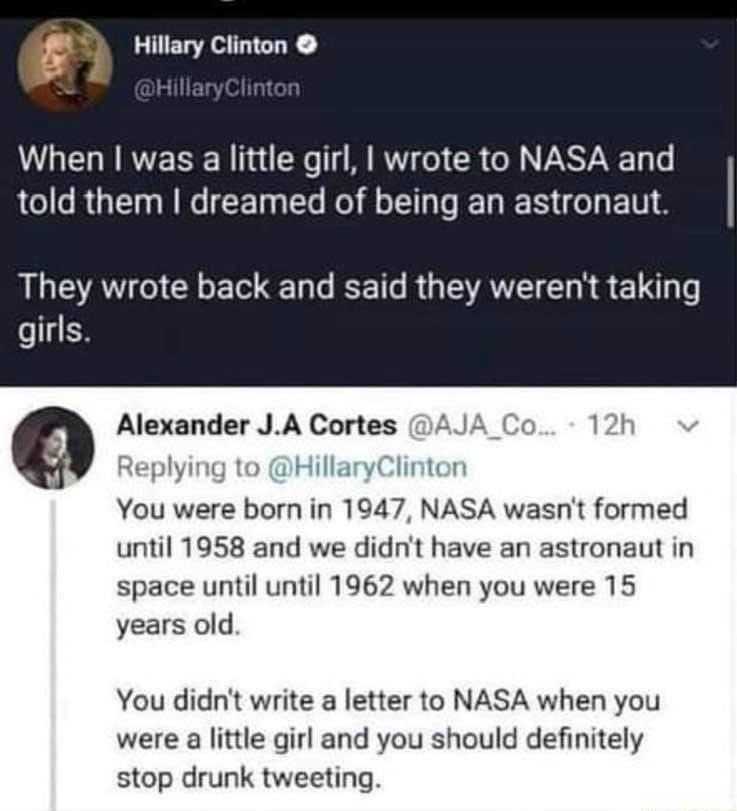The height and width of the screenshot is (811, 737).
Task: Expand the chevron menu on Cortes's reply
Action: point(688,426)
